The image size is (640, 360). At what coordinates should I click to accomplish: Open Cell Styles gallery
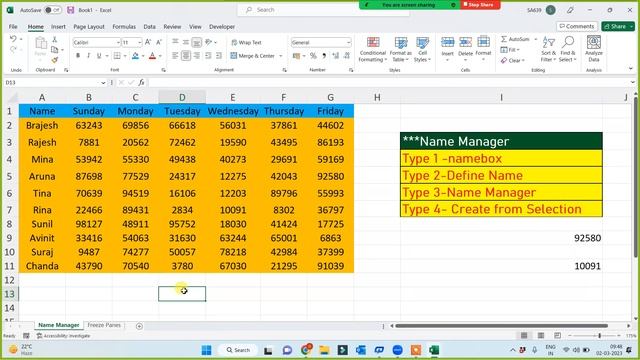[x=422, y=42]
